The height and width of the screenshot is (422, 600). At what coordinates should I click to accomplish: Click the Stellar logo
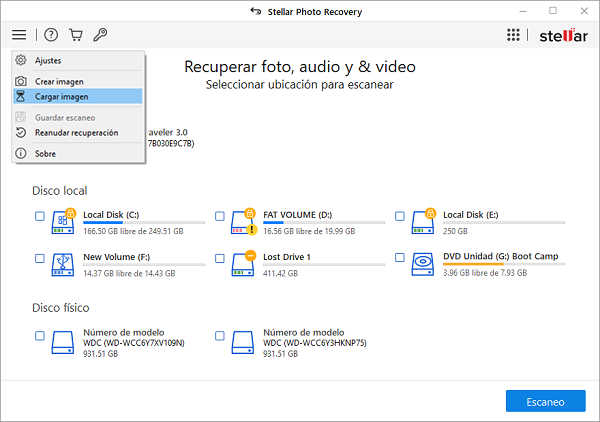[x=563, y=36]
